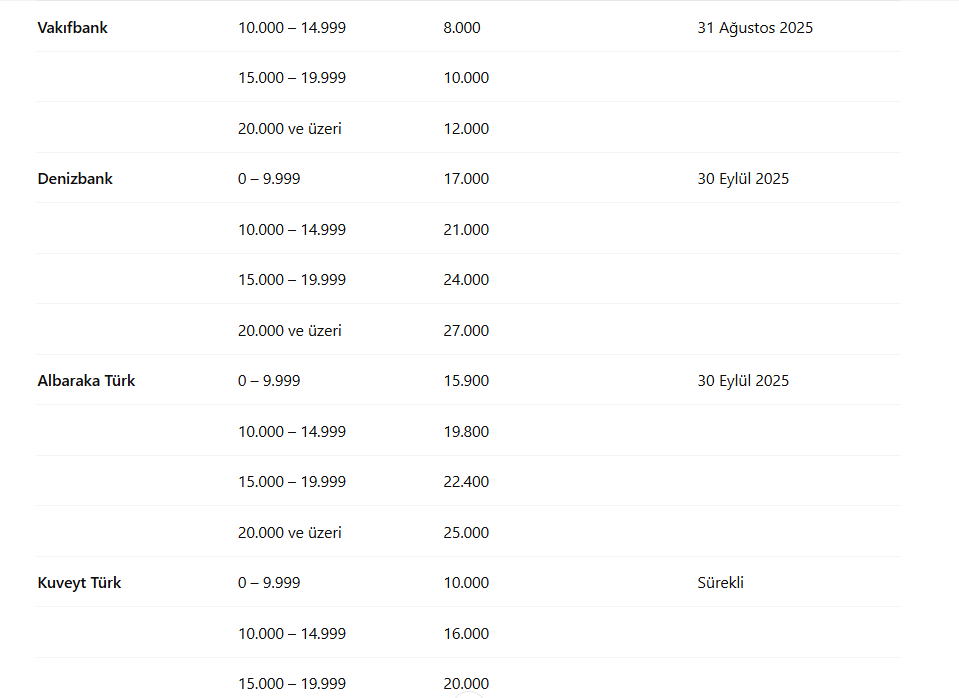This screenshot has width=959, height=698.
Task: Select the 22.400 amount cell
Action: [466, 482]
